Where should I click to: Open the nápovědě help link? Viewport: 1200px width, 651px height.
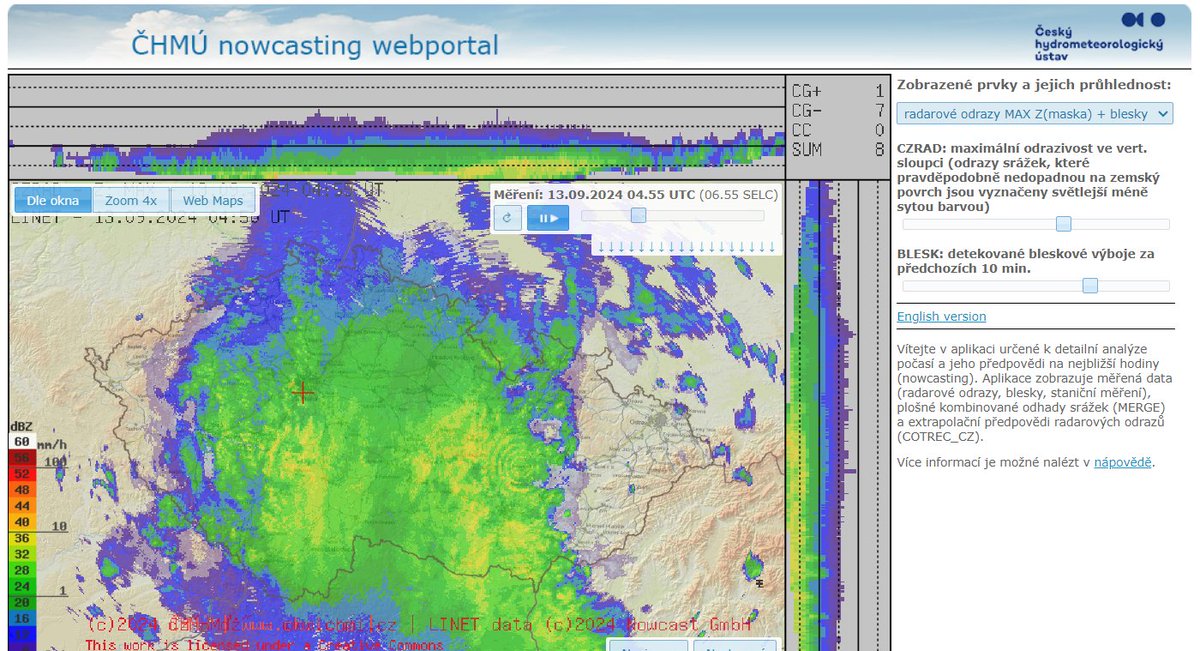tap(1123, 463)
